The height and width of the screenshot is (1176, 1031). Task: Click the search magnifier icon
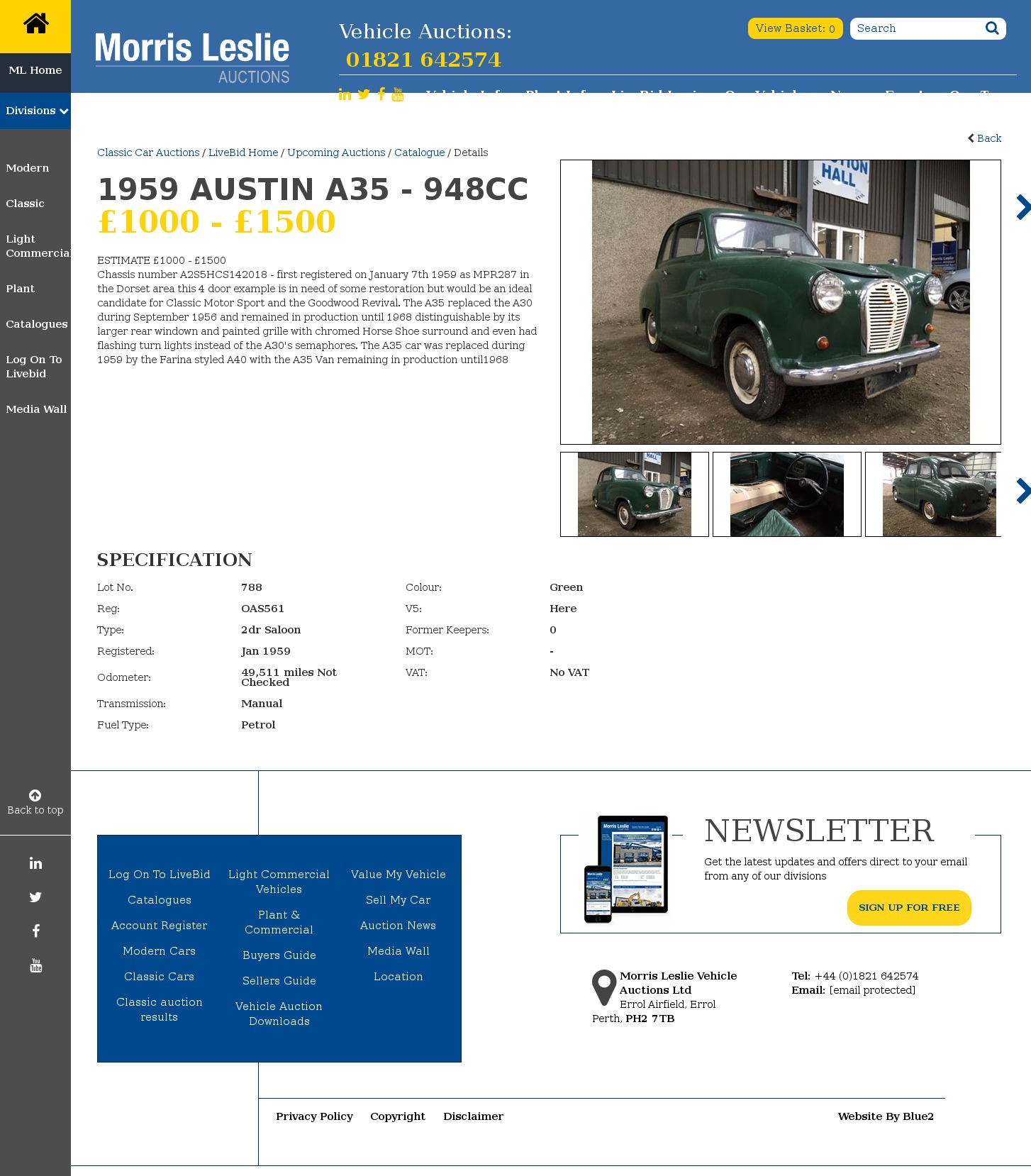(x=992, y=28)
